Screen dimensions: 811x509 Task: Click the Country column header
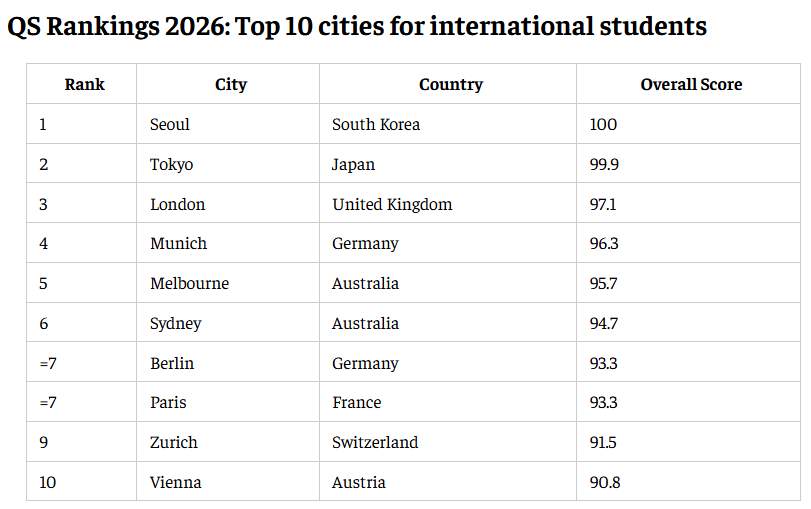tap(448, 84)
